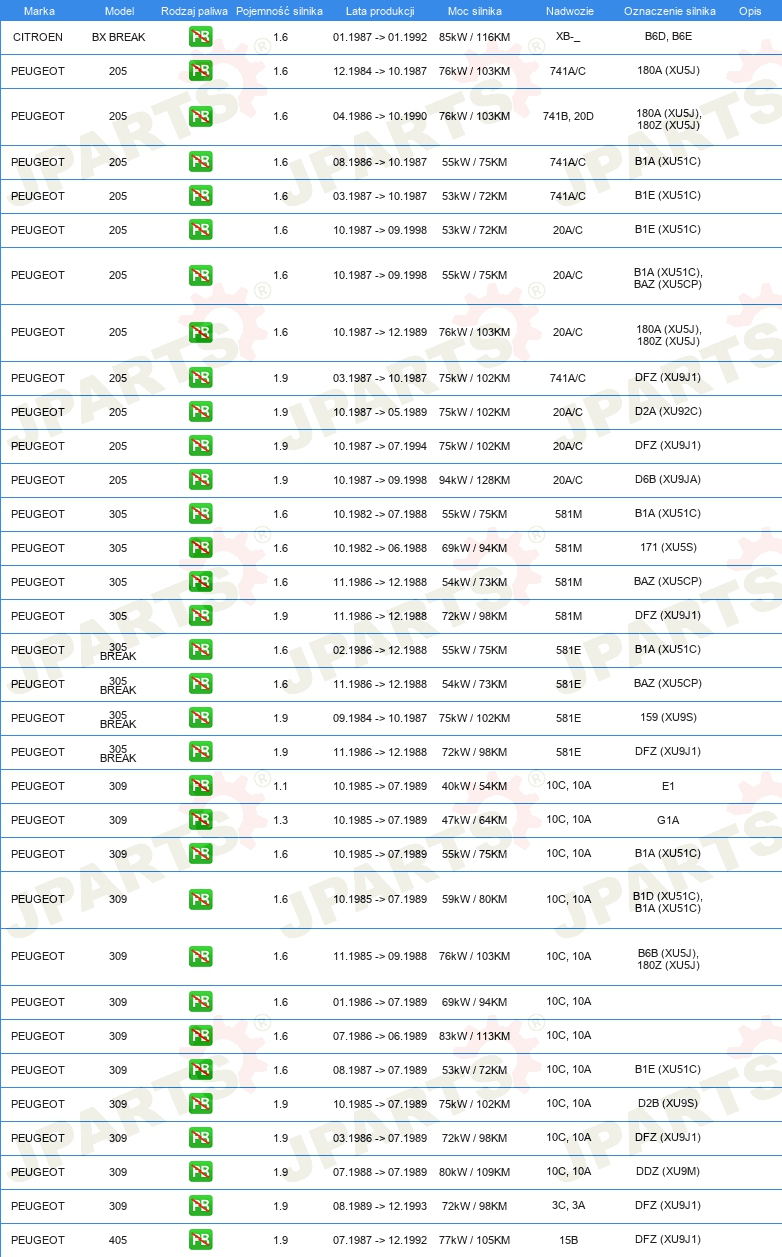Click fuel icon in the 12.1984 -> 10.1987 row
This screenshot has height=1257, width=782.
tap(200, 72)
